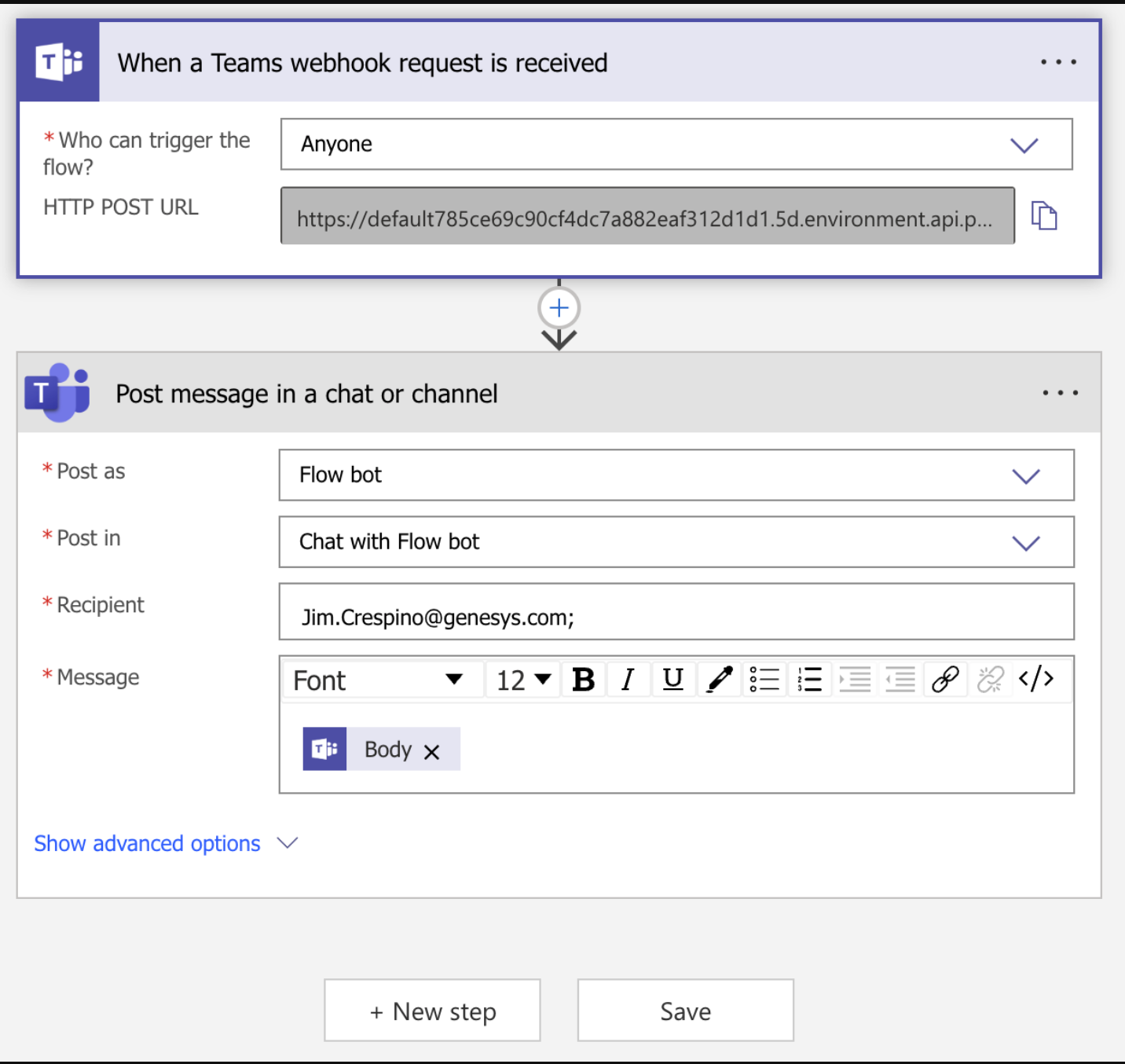Viewport: 1125px width, 1064px height.
Task: Click the 'HTTP POST URL' label
Action: tap(121, 207)
